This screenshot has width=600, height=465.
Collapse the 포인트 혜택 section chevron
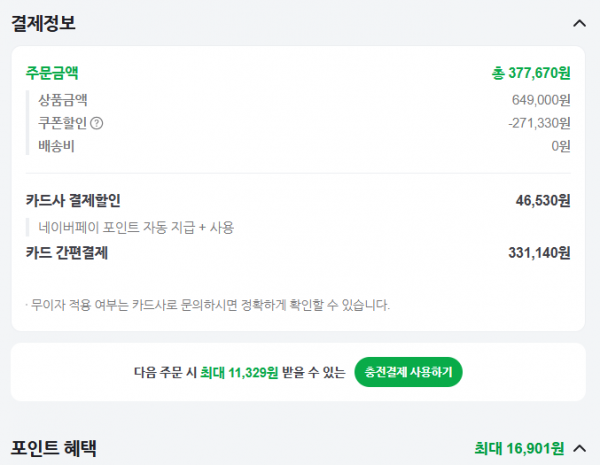click(579, 448)
